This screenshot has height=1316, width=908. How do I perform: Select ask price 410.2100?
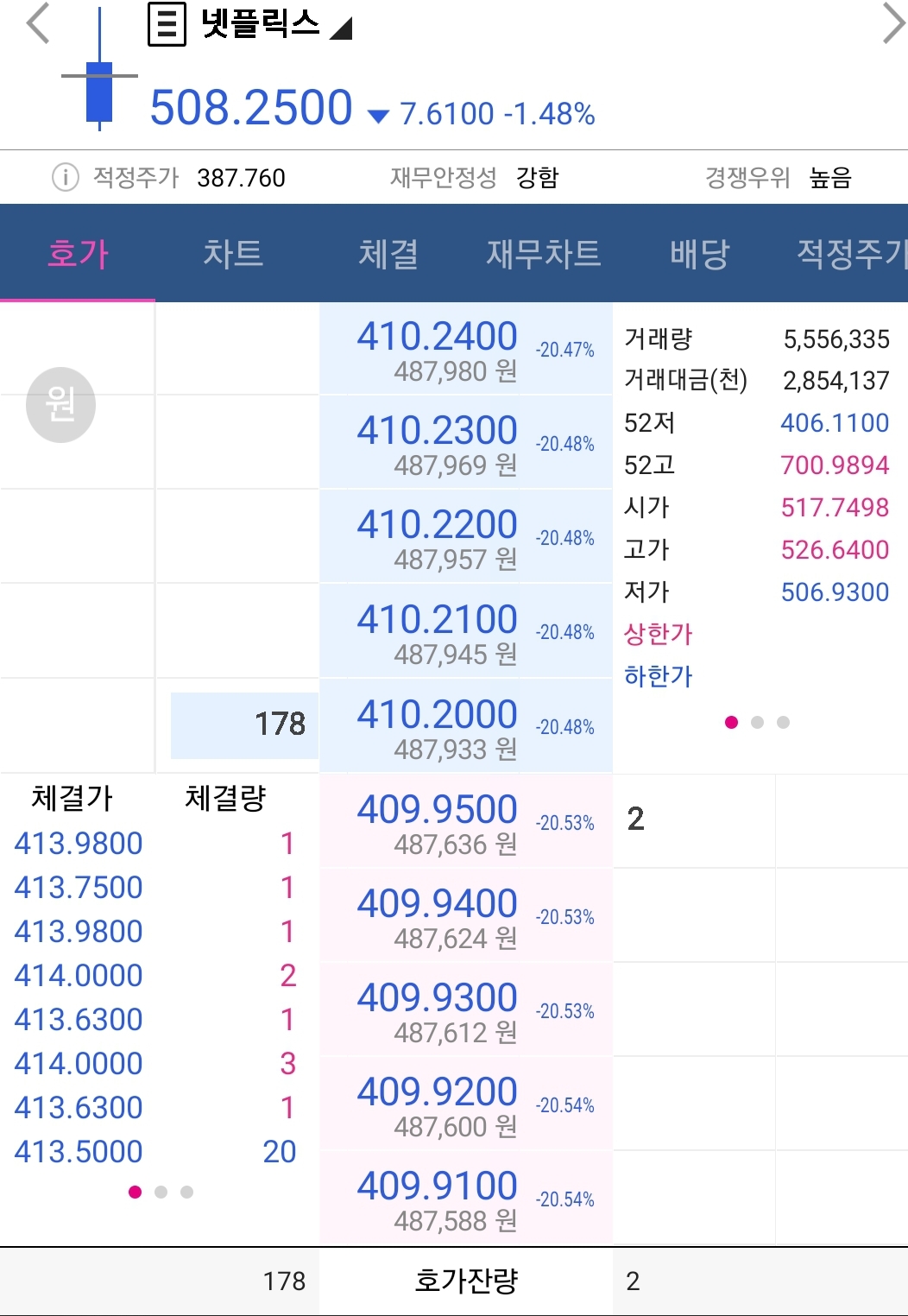tap(466, 631)
